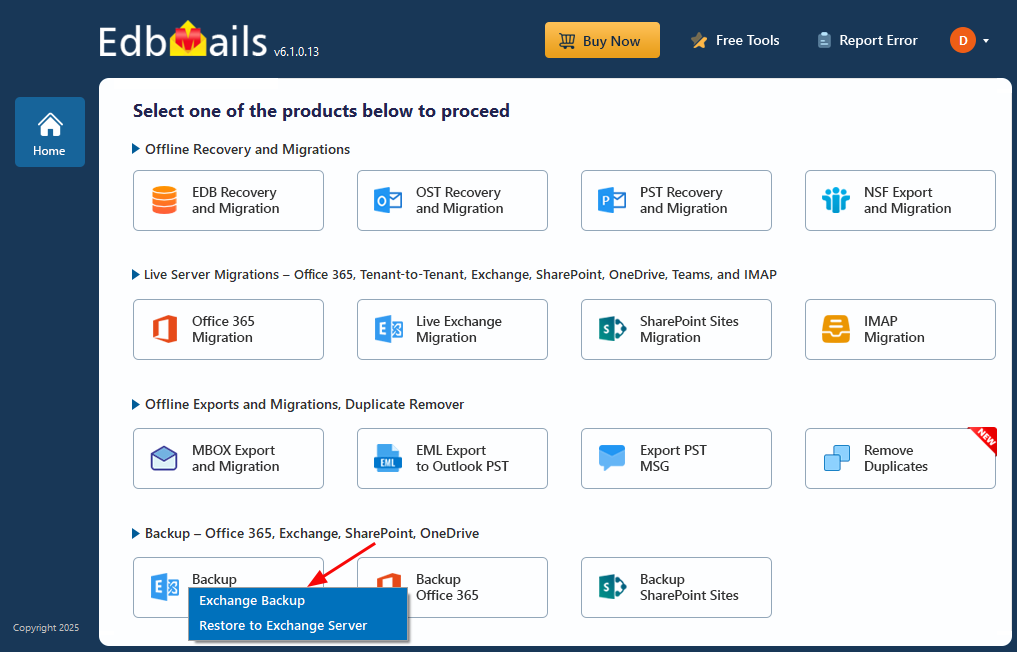Choose Exchange Backup from popup menu
1017x652 pixels.
point(298,601)
